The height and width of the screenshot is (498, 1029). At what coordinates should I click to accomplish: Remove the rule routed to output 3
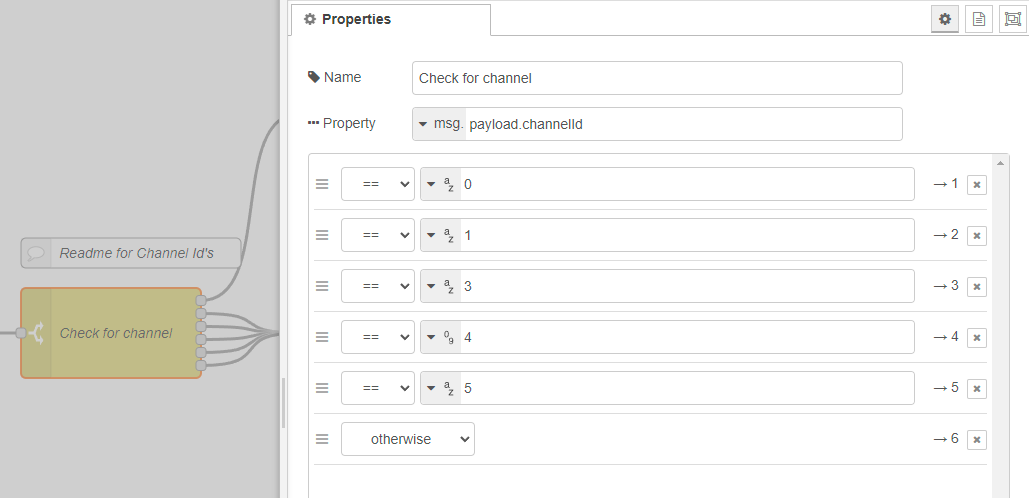pos(976,287)
